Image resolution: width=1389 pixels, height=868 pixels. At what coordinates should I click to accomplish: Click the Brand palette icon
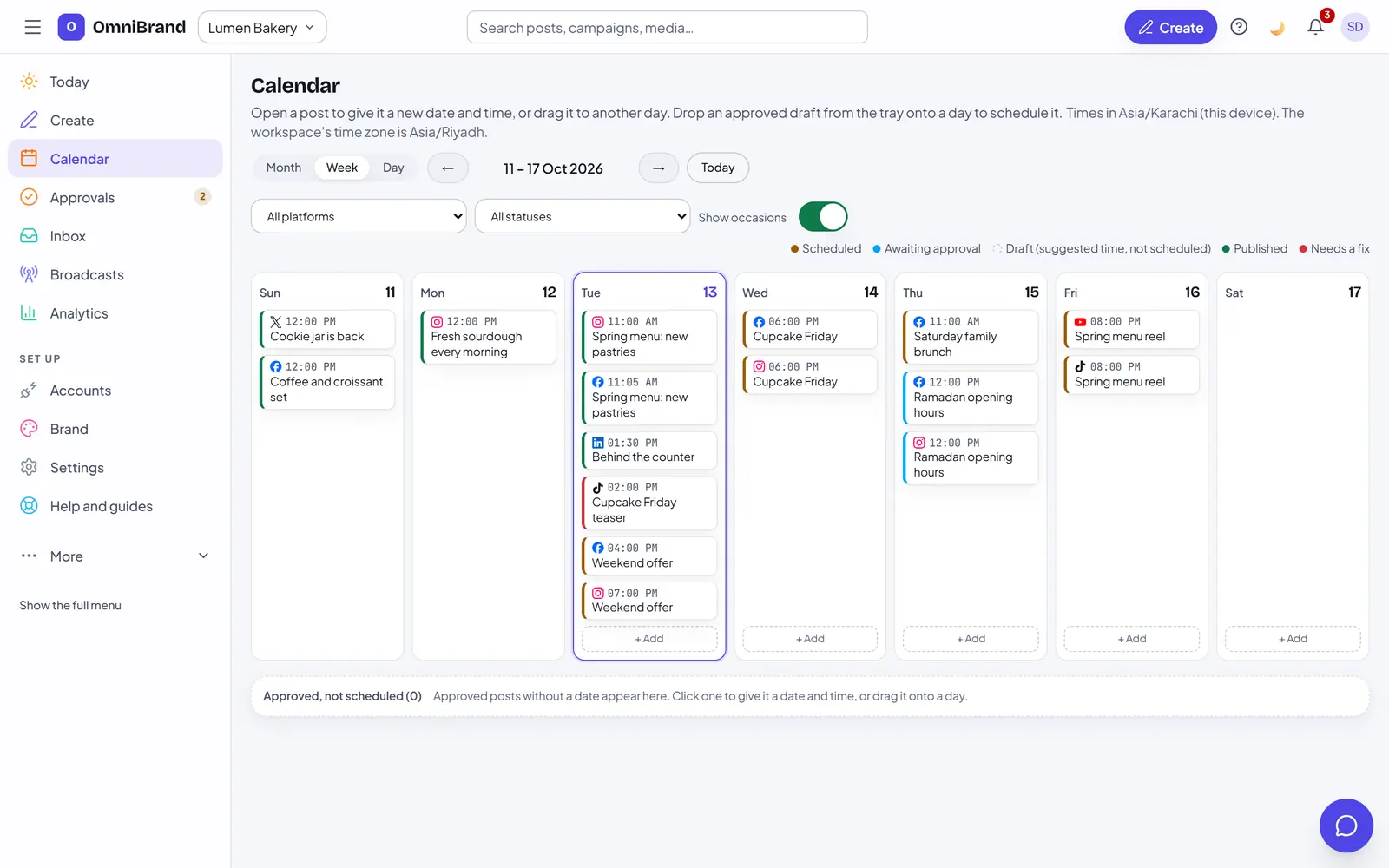coord(29,429)
